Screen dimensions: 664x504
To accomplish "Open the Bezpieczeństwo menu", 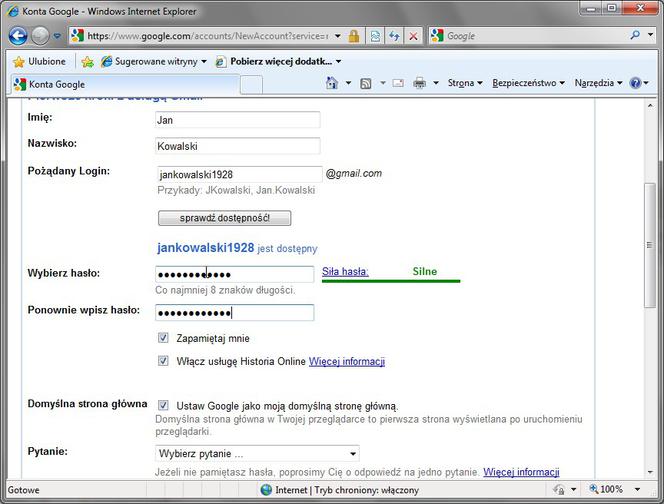I will click(x=528, y=83).
